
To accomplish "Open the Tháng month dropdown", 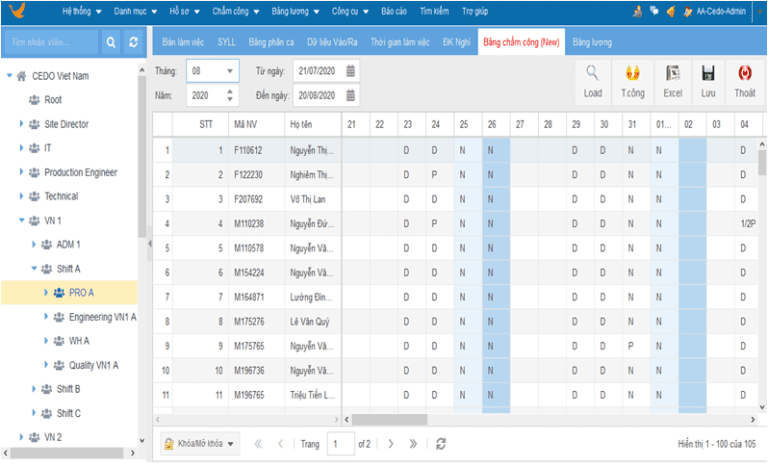I will click(x=231, y=72).
